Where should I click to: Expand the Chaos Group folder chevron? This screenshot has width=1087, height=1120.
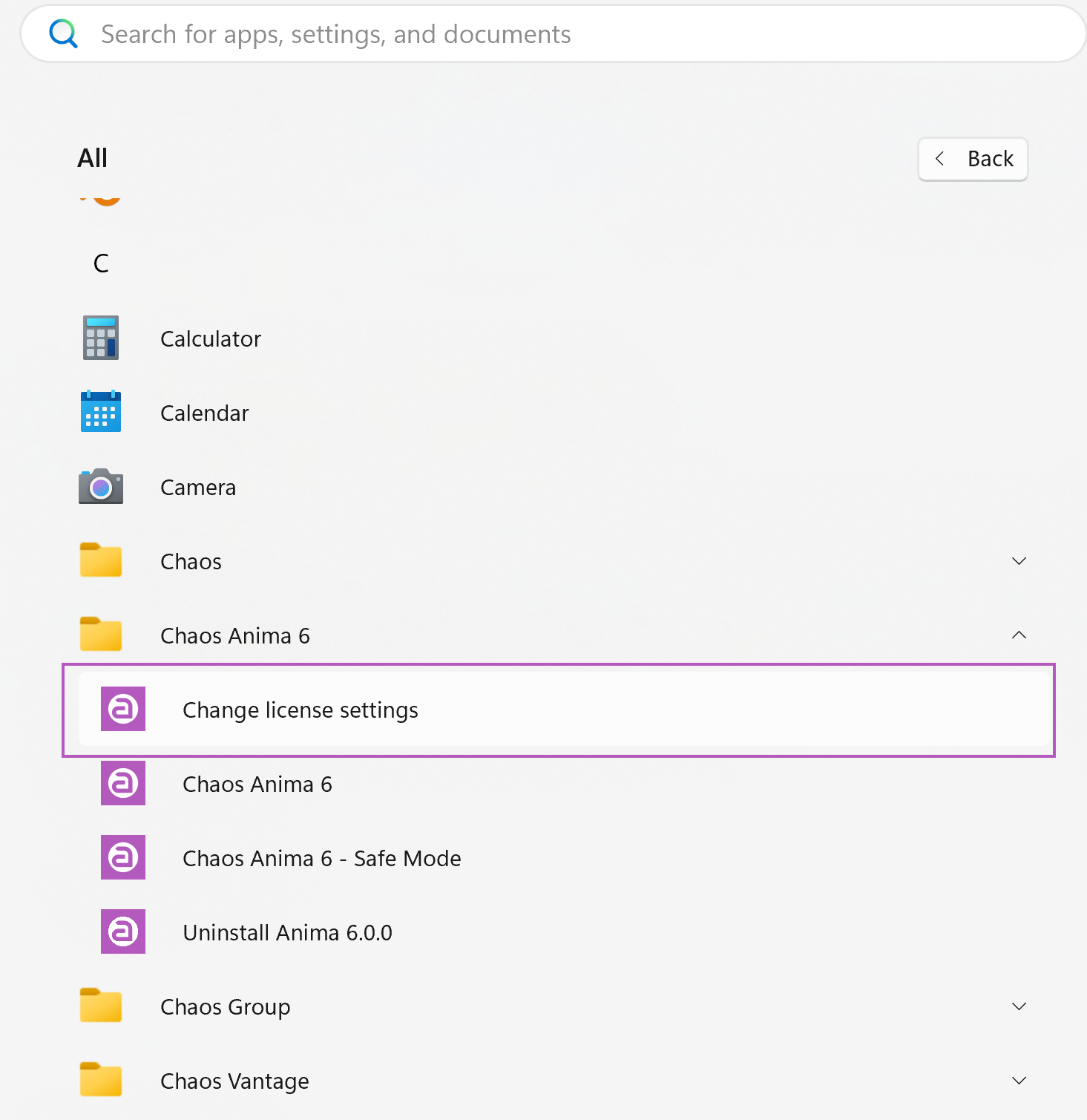[1019, 1006]
